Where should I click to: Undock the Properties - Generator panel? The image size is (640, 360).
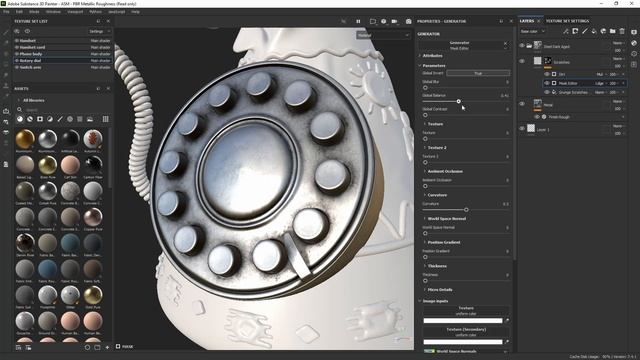(501, 21)
